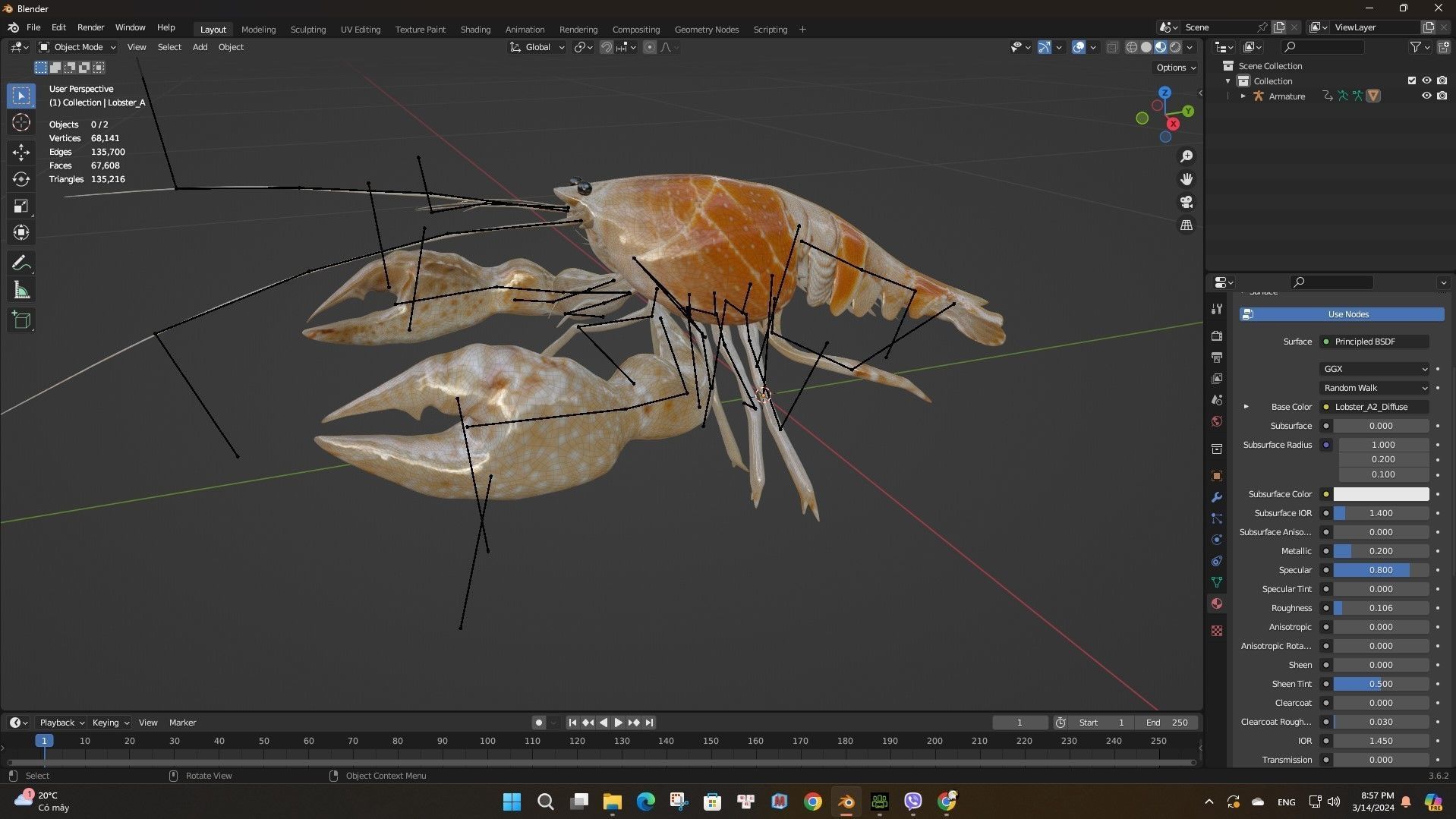Viewport: 1456px width, 819px height.
Task: Toggle show gizmo button
Action: tap(1045, 47)
